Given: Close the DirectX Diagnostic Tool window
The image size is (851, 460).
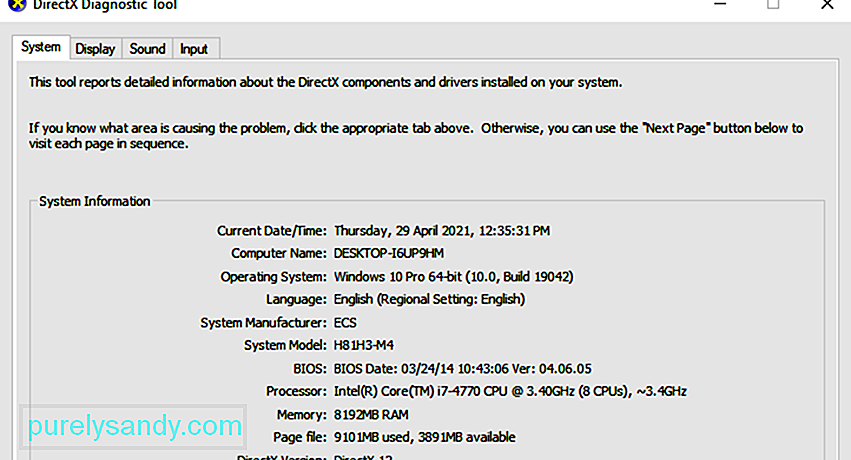Looking at the screenshot, I should coord(827,5).
